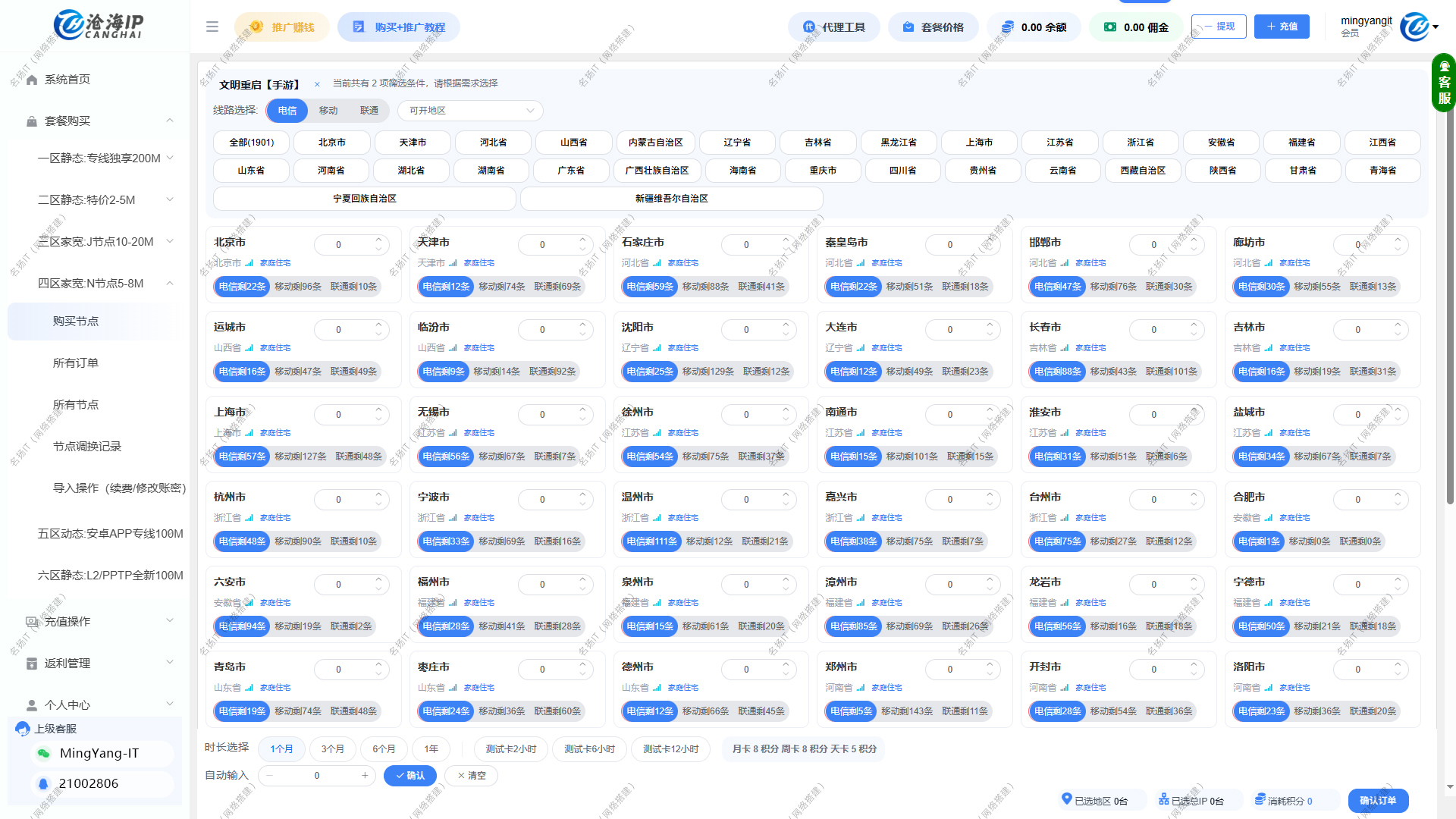Open the green 客服 customer service widget

(1444, 83)
